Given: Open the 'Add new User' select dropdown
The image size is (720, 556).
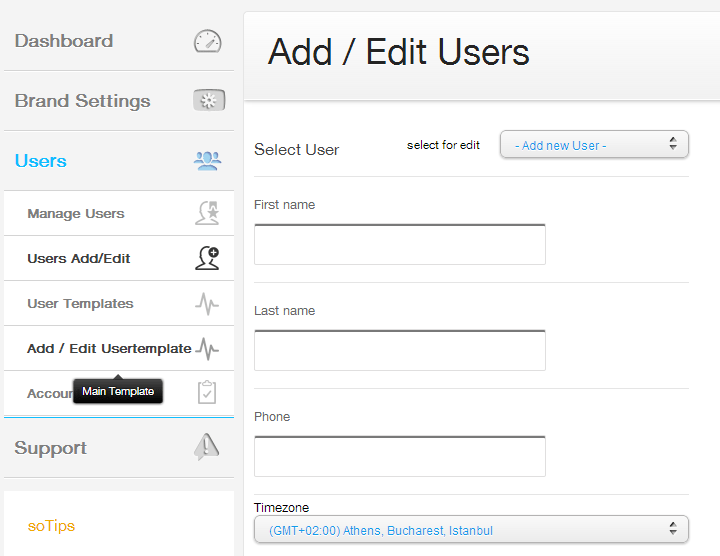Looking at the screenshot, I should click(594, 145).
